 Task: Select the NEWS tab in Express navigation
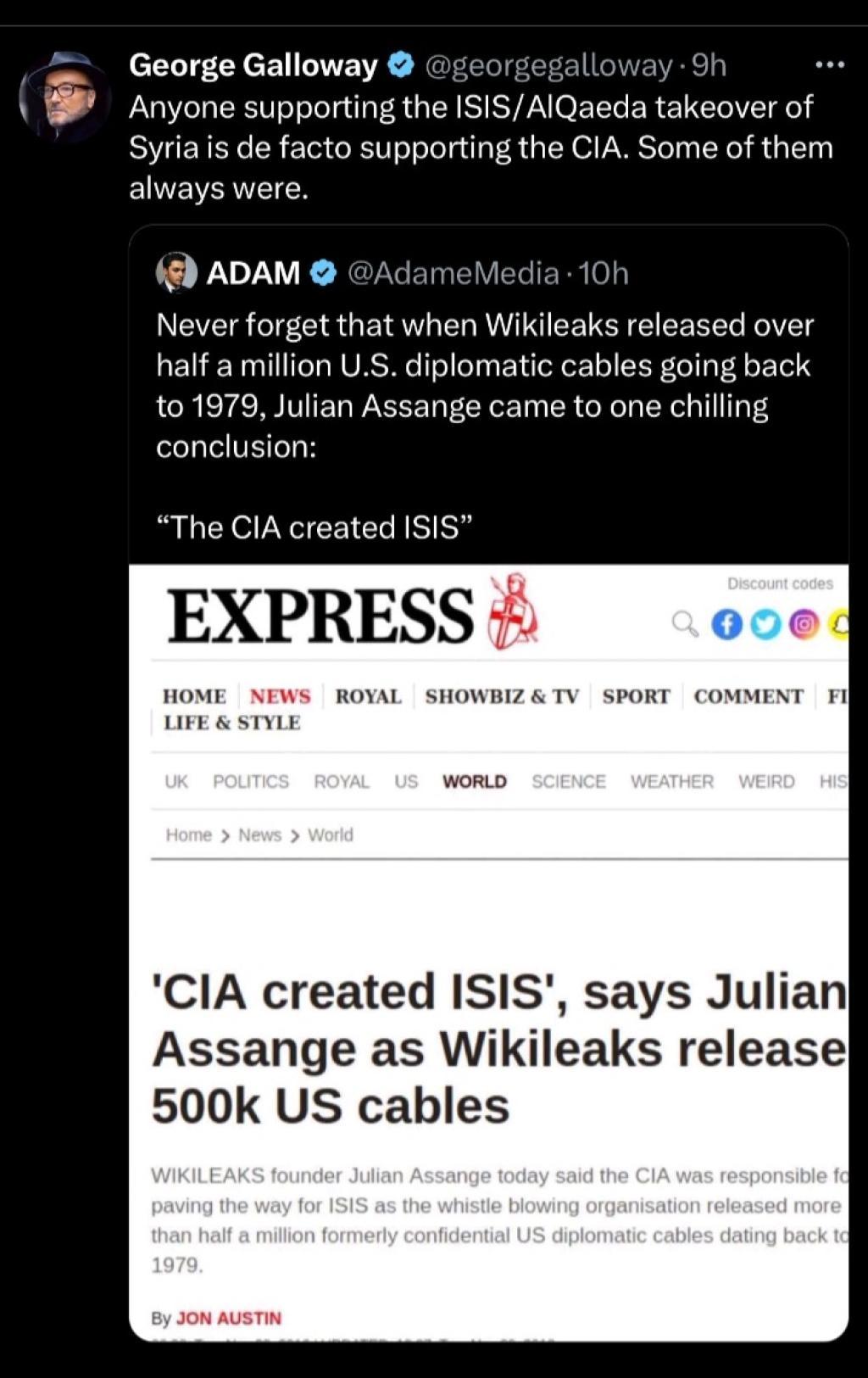pyautogui.click(x=281, y=696)
